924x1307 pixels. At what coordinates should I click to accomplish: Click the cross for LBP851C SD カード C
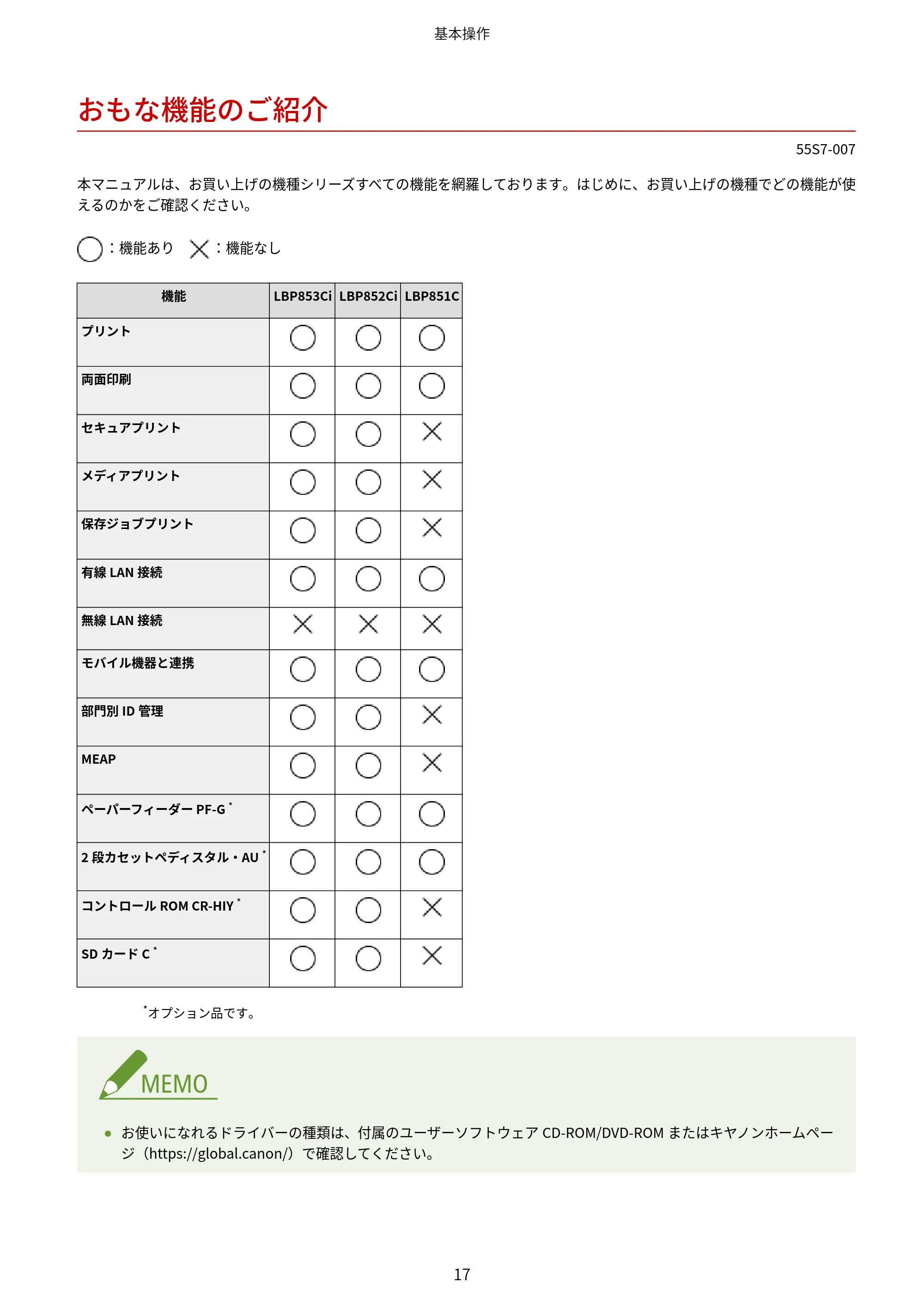pos(432,956)
